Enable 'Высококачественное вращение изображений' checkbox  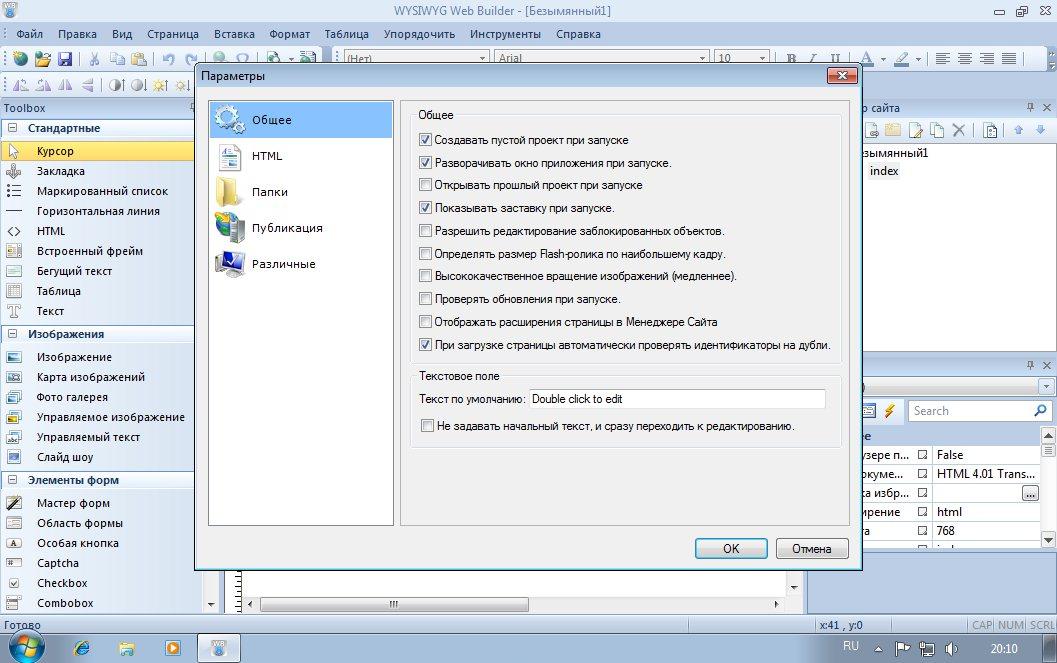point(425,276)
